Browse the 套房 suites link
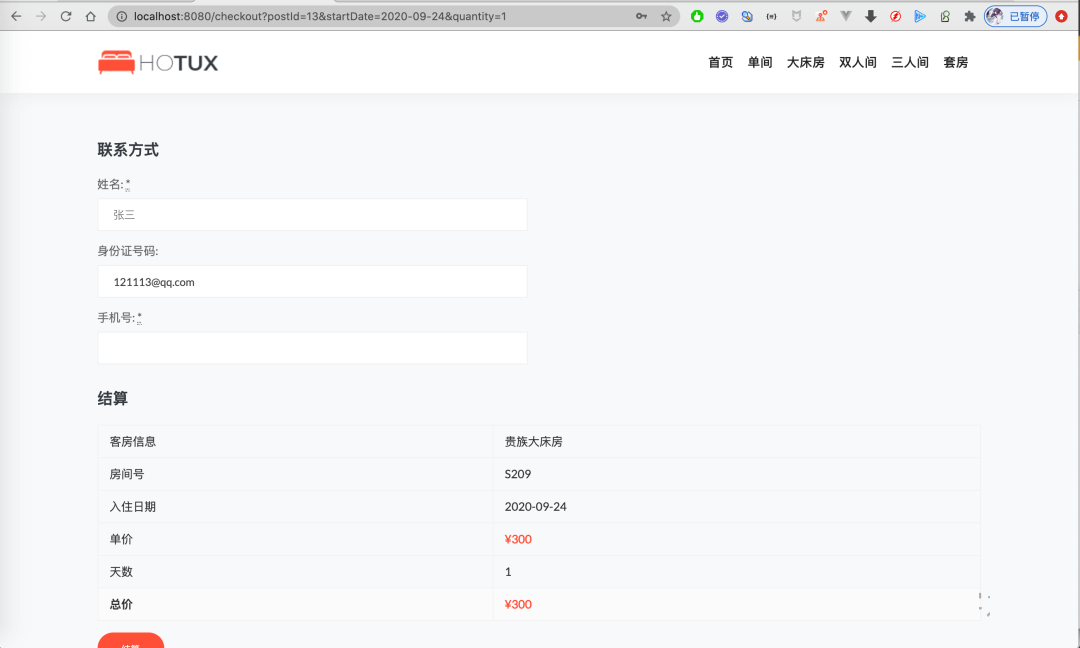 click(x=955, y=62)
